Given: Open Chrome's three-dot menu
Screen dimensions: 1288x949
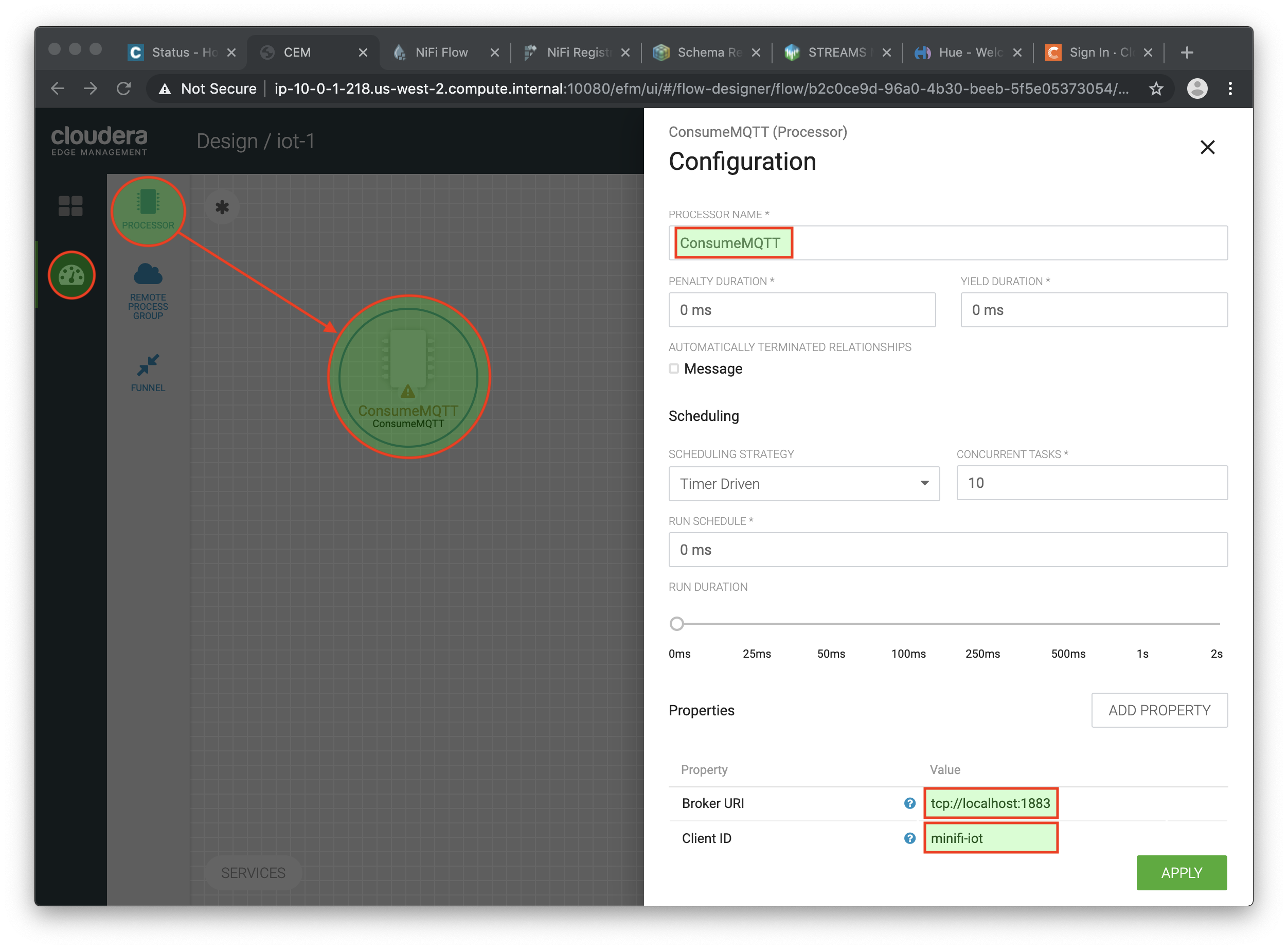Looking at the screenshot, I should coord(1229,89).
